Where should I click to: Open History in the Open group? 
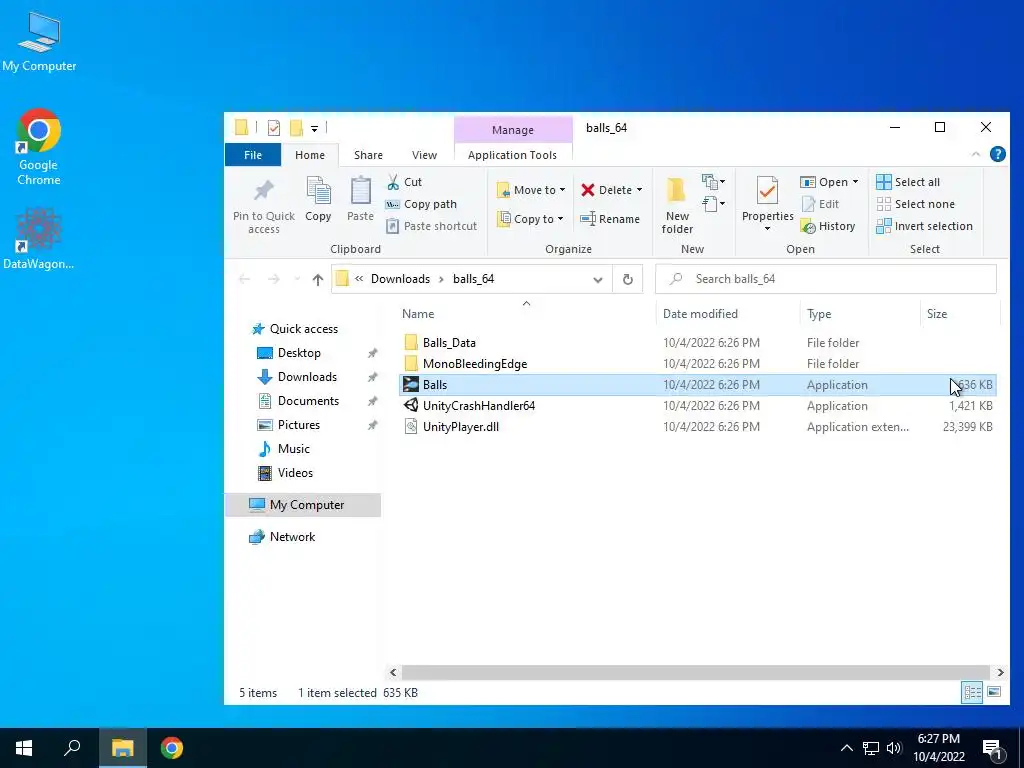point(828,226)
